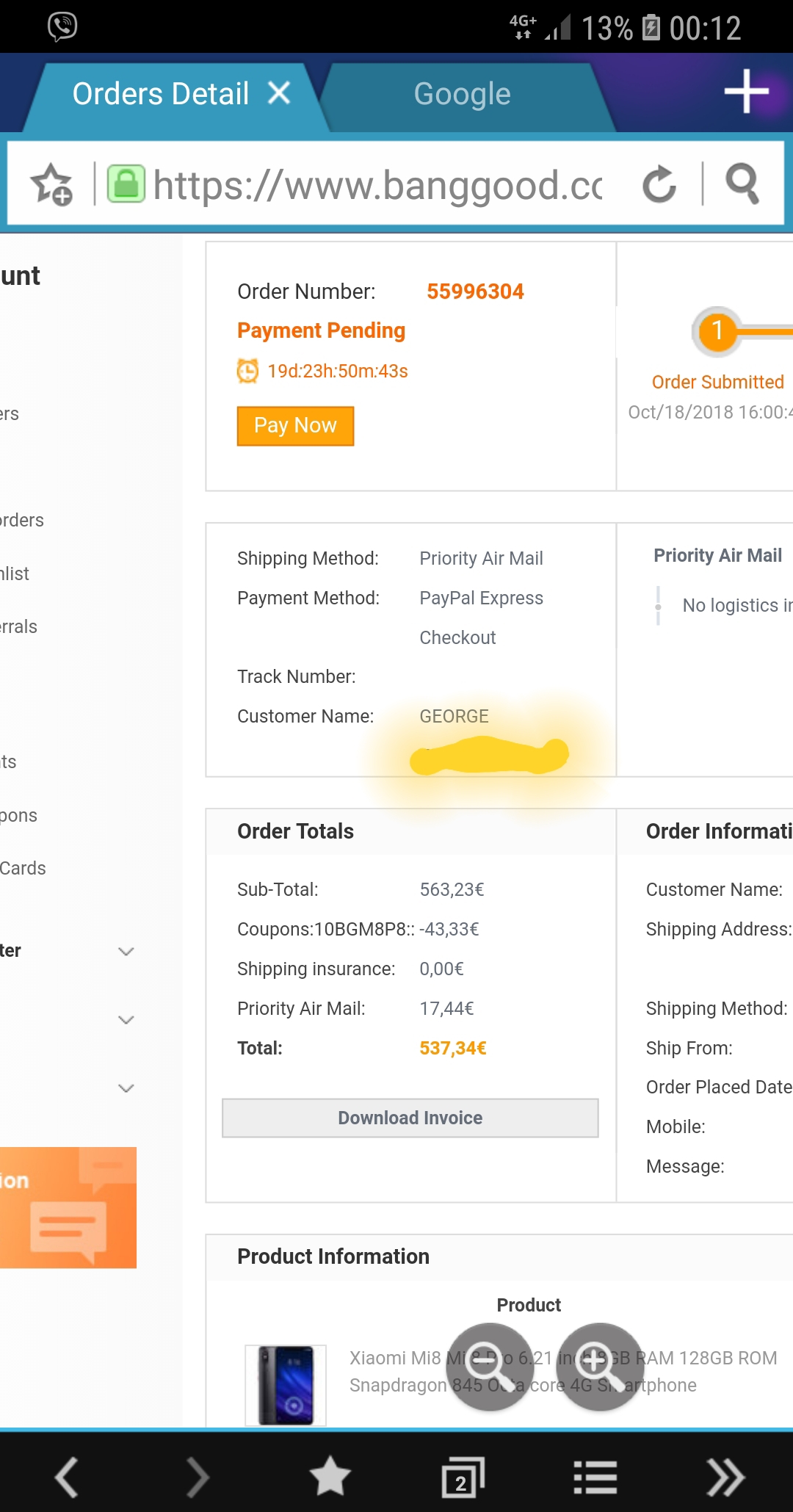Viewport: 793px width, 1512px height.
Task: Zoom out using the minus magnifier
Action: tap(490, 1366)
